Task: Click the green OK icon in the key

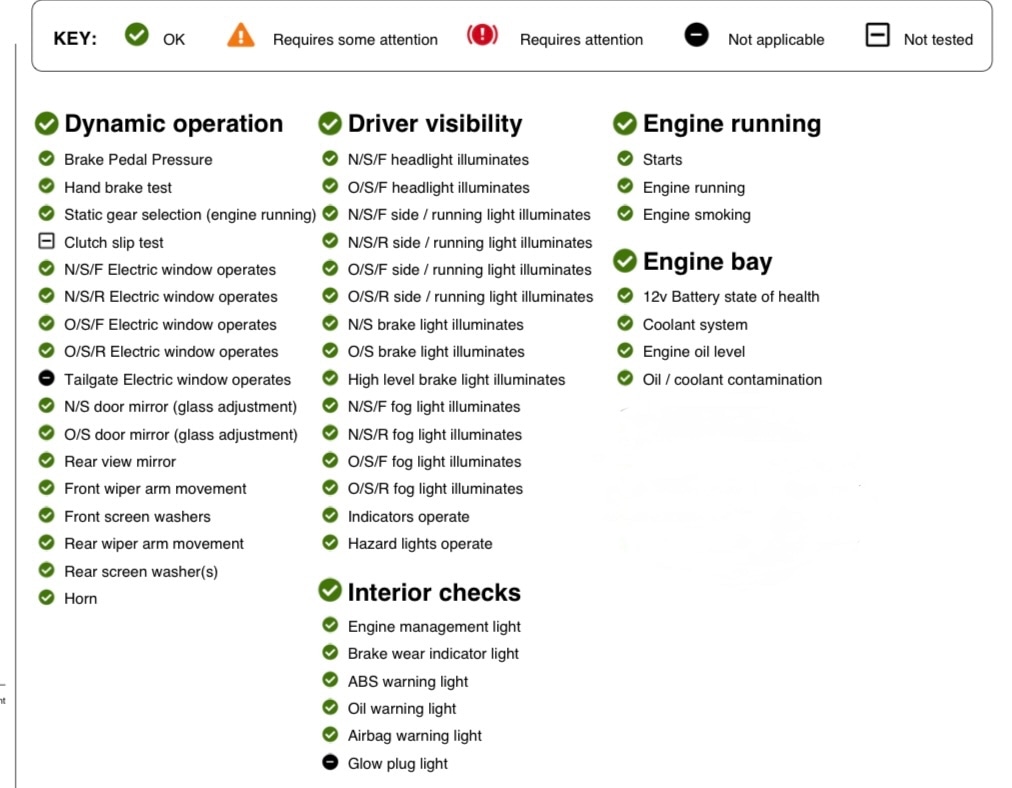Action: pyautogui.click(x=137, y=36)
